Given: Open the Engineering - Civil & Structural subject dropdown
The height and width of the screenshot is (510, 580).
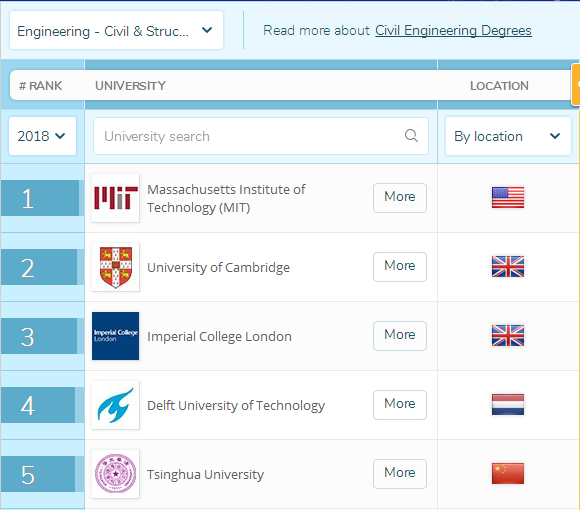Looking at the screenshot, I should tap(116, 30).
